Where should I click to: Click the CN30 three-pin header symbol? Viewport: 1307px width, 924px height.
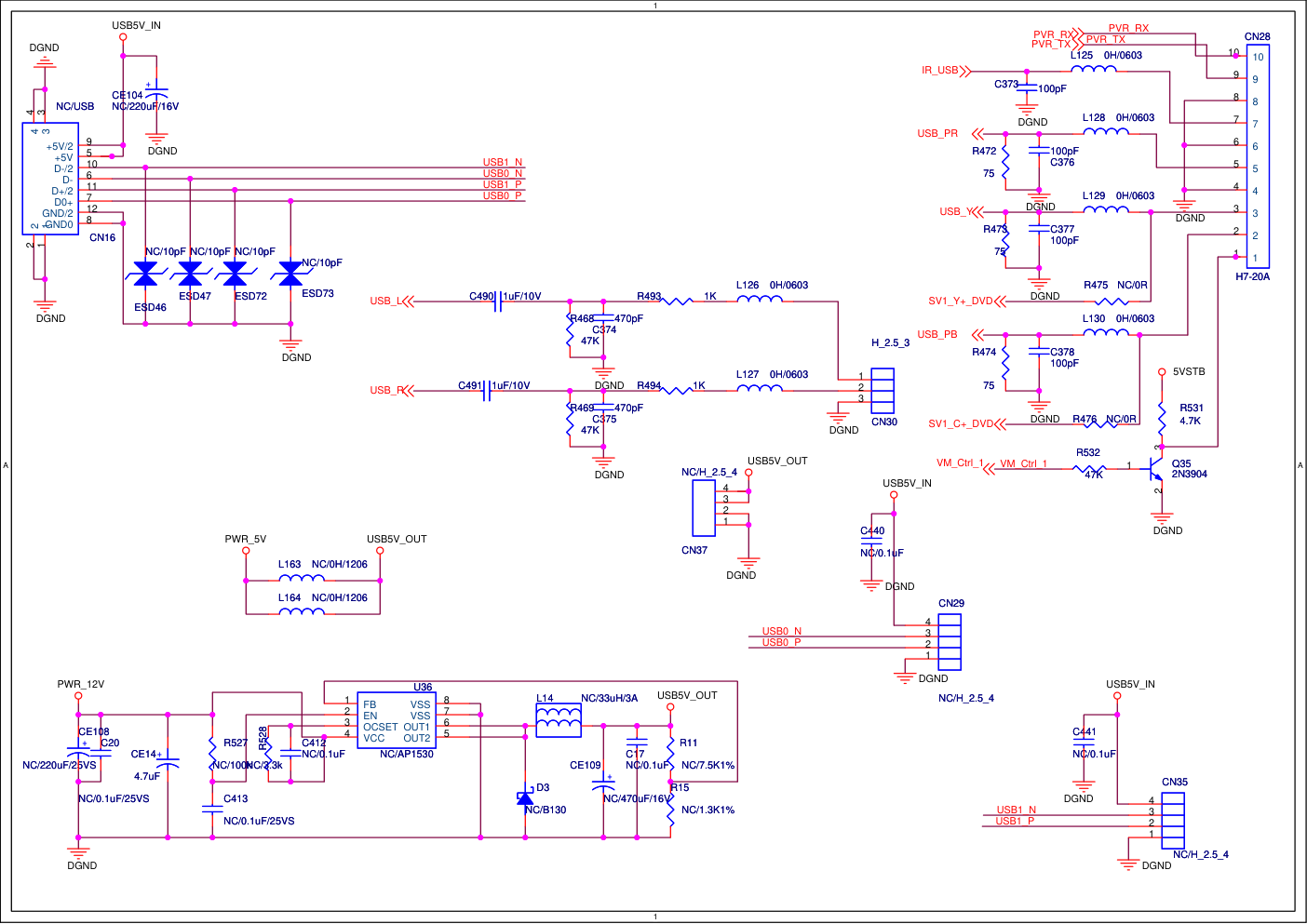883,391
